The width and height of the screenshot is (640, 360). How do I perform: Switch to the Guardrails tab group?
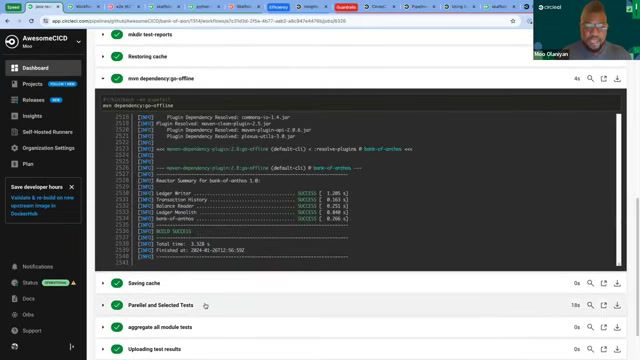click(346, 7)
